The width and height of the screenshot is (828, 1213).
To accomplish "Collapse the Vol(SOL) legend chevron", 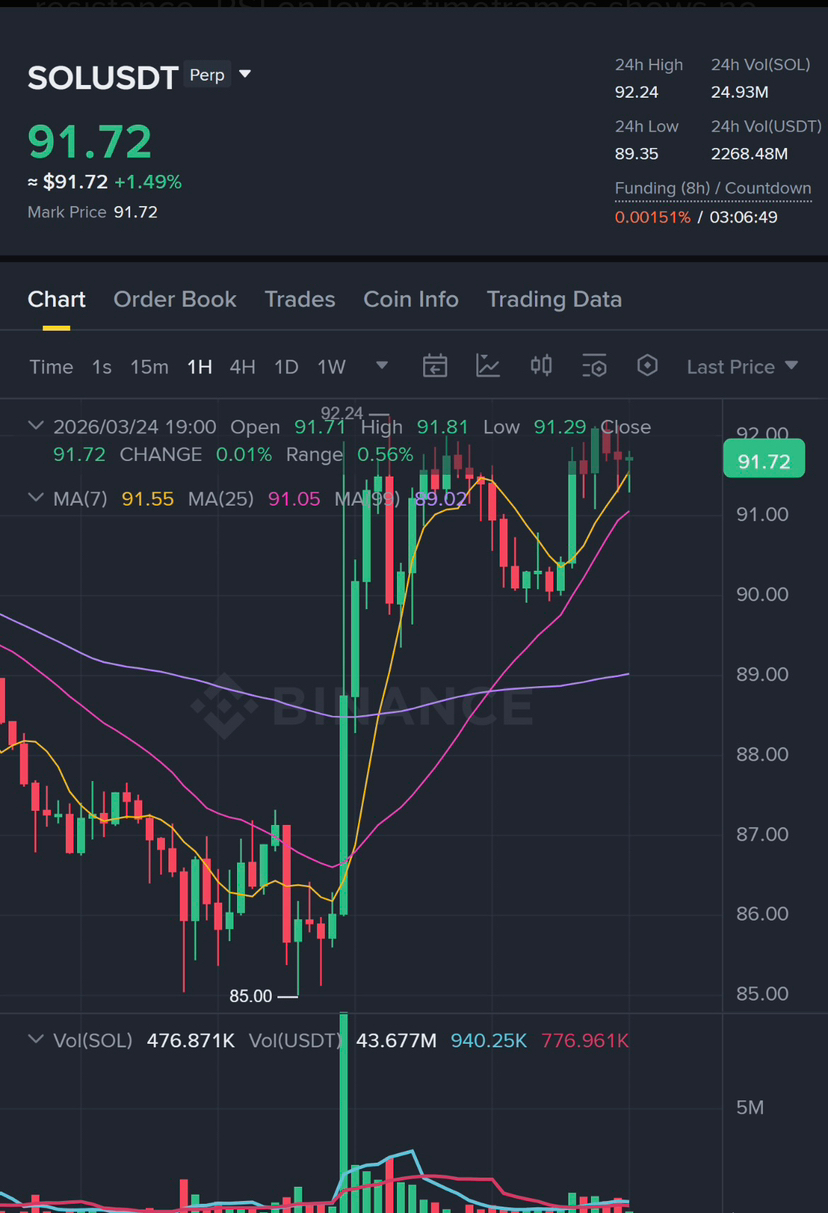I will [36, 1040].
